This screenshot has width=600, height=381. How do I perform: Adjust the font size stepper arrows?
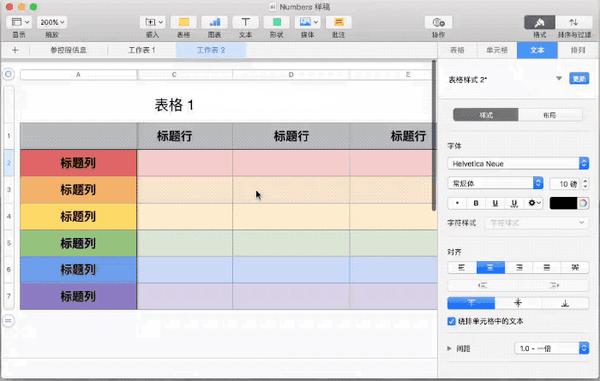(x=585, y=184)
